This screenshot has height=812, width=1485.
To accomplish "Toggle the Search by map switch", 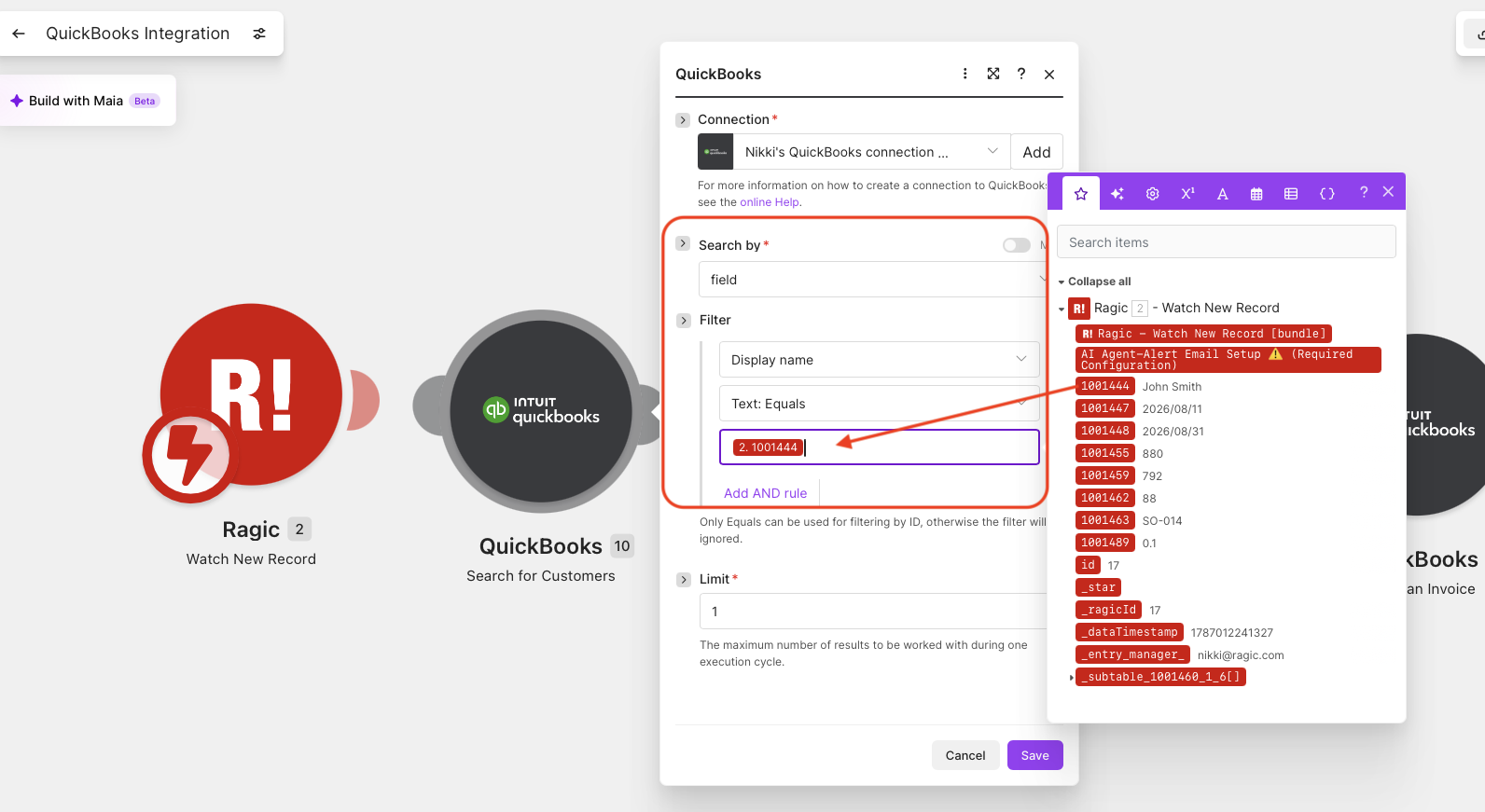I will (1016, 245).
